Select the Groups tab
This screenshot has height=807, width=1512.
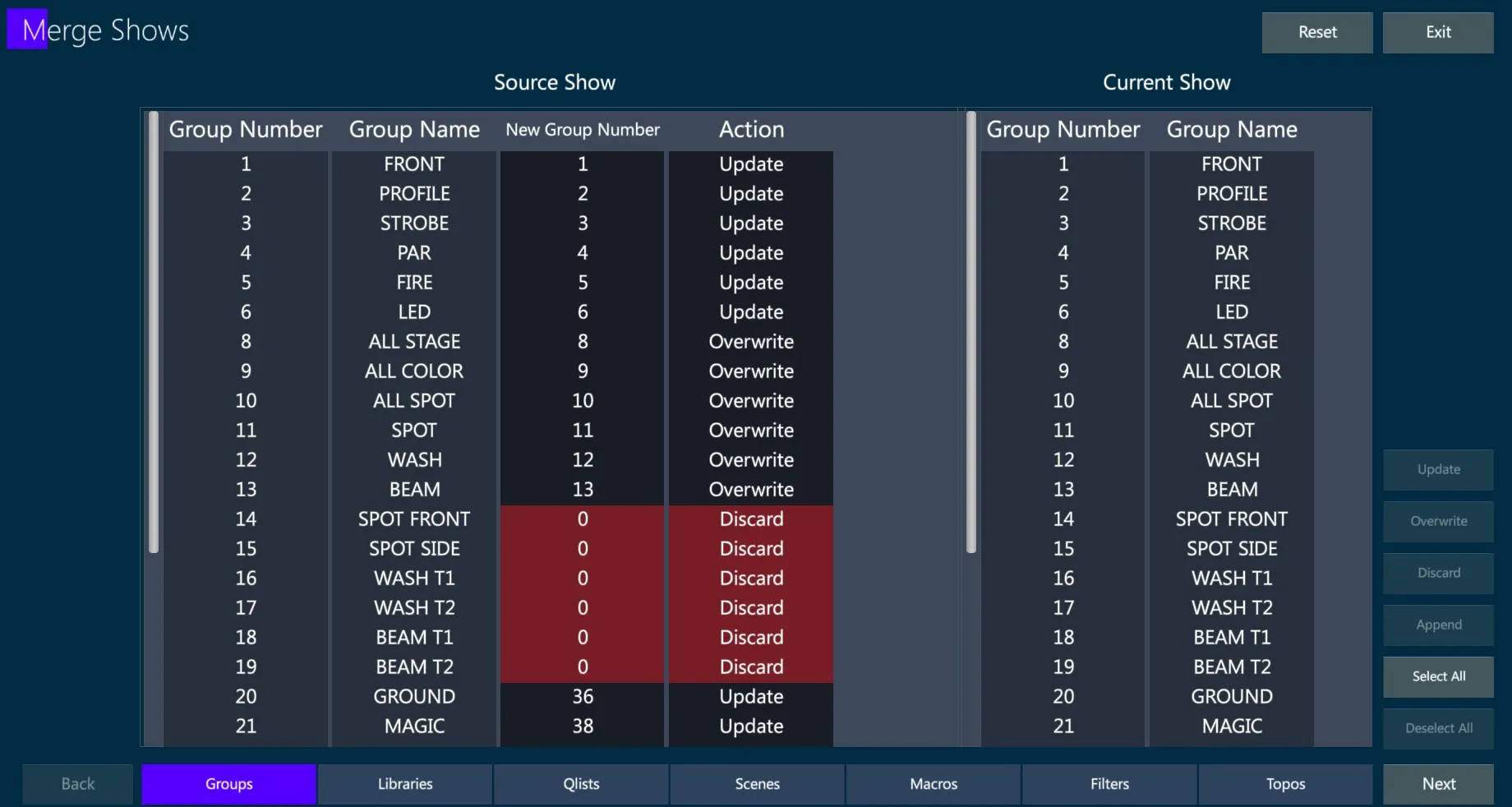pos(229,784)
